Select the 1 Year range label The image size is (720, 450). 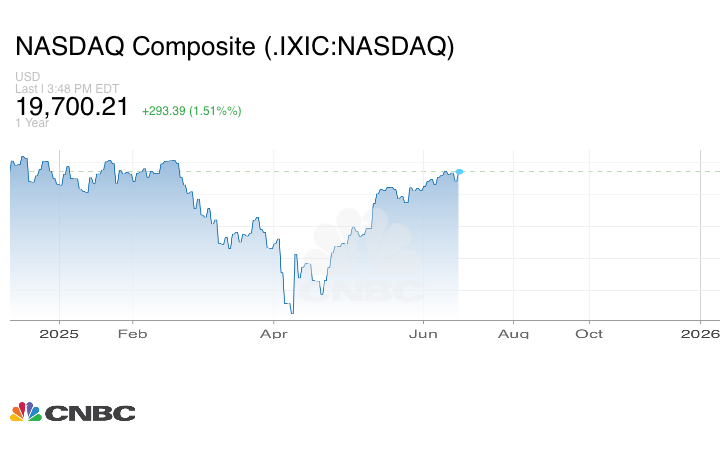[32, 123]
